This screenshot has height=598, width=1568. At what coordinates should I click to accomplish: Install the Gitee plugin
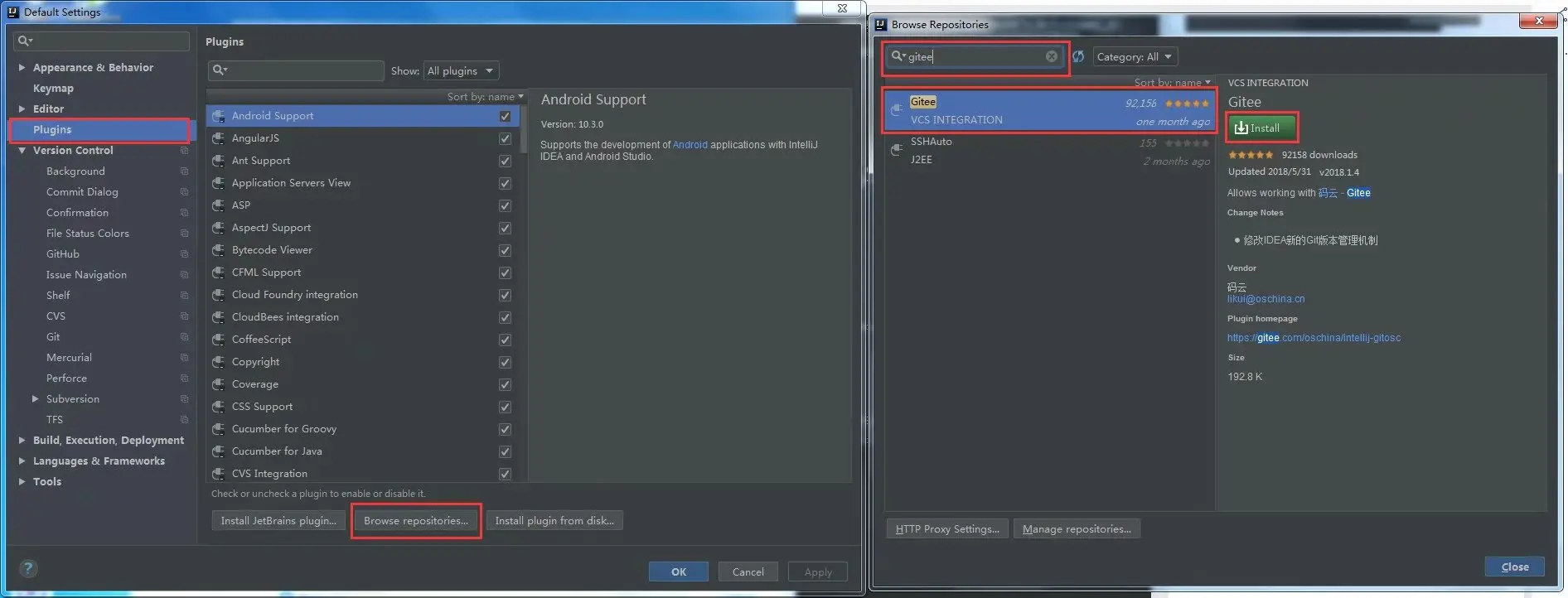(1261, 128)
